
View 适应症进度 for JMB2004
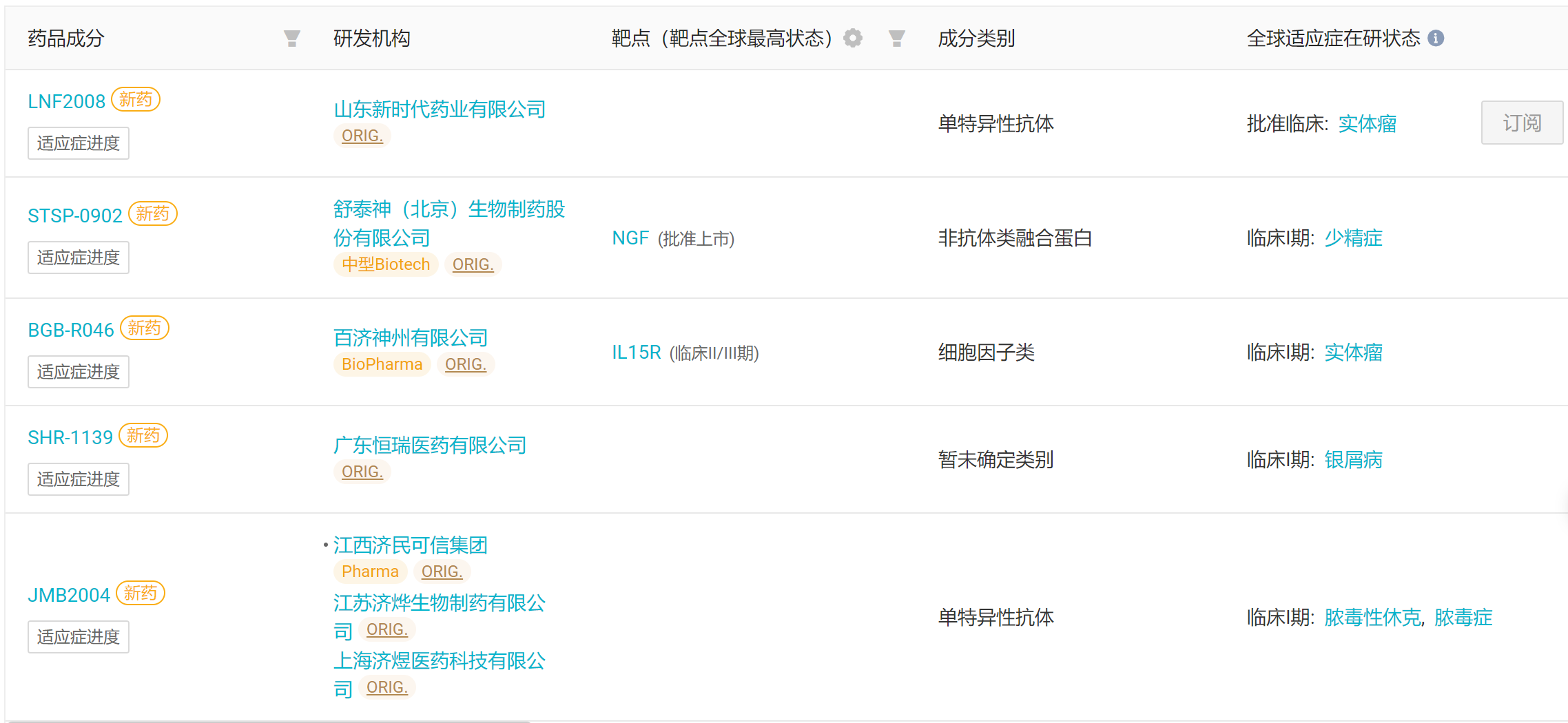click(79, 637)
